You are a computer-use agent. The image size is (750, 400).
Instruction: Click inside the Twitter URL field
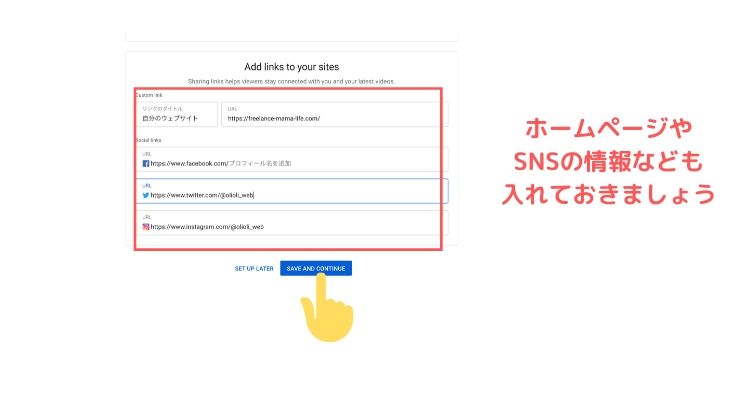(x=292, y=191)
